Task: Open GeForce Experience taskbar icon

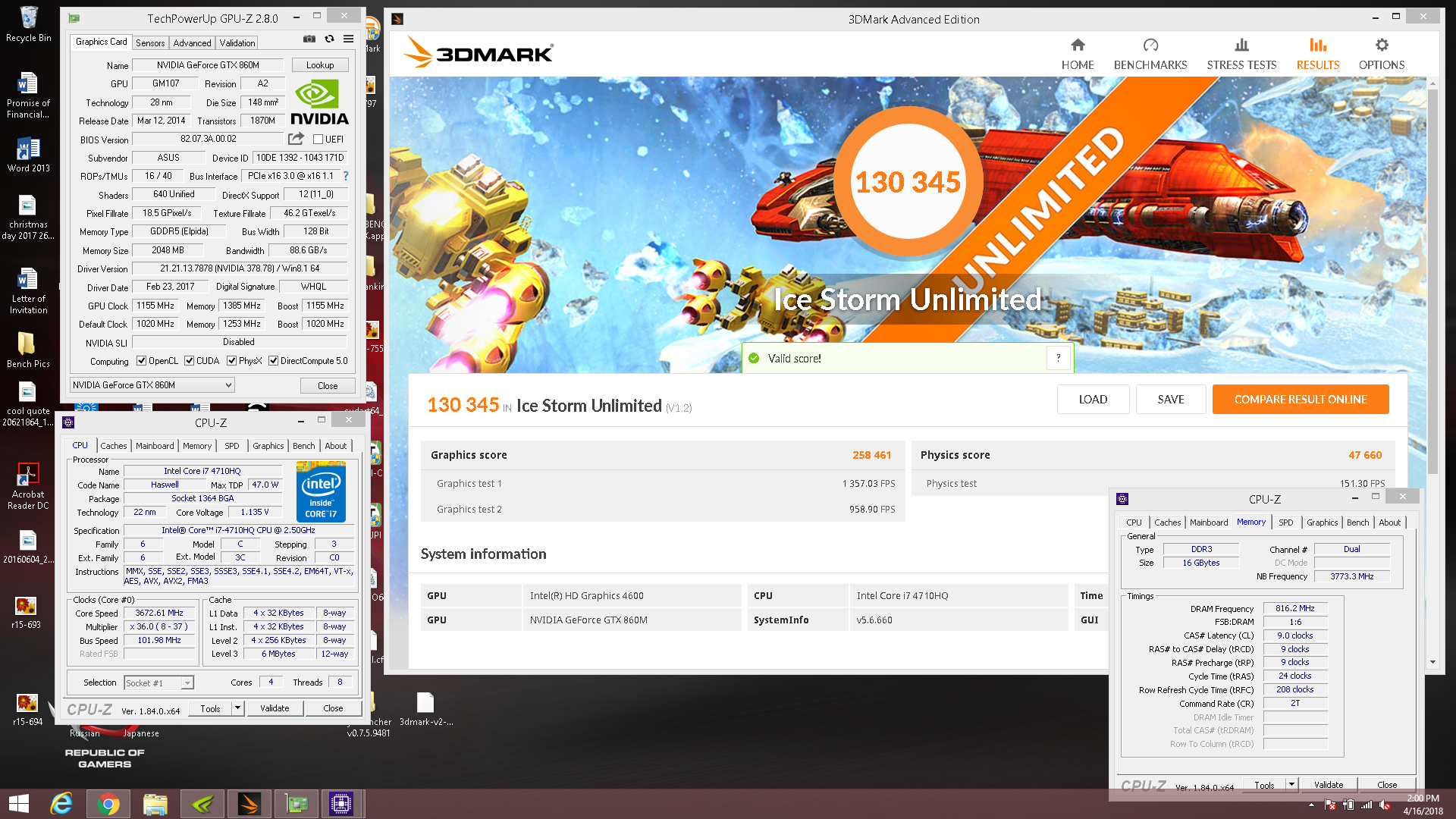Action: [202, 804]
